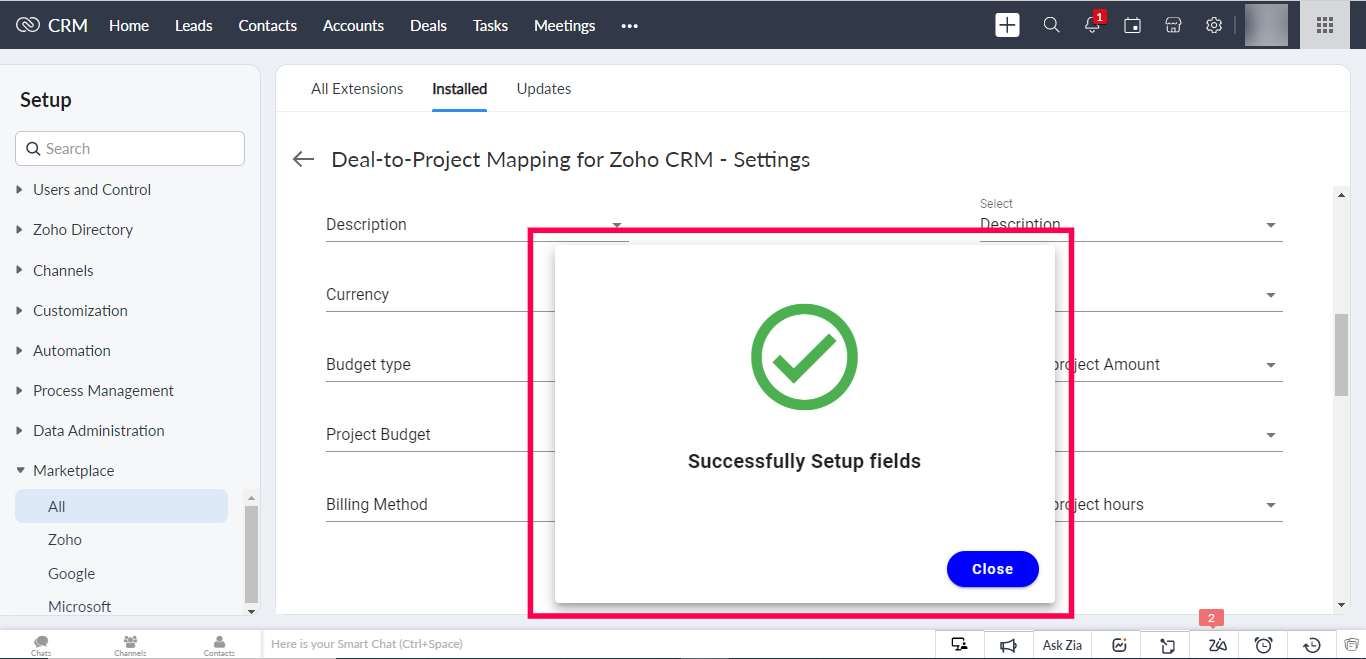Switch to the All Extensions tab
Image resolution: width=1366 pixels, height=659 pixels.
click(x=357, y=89)
